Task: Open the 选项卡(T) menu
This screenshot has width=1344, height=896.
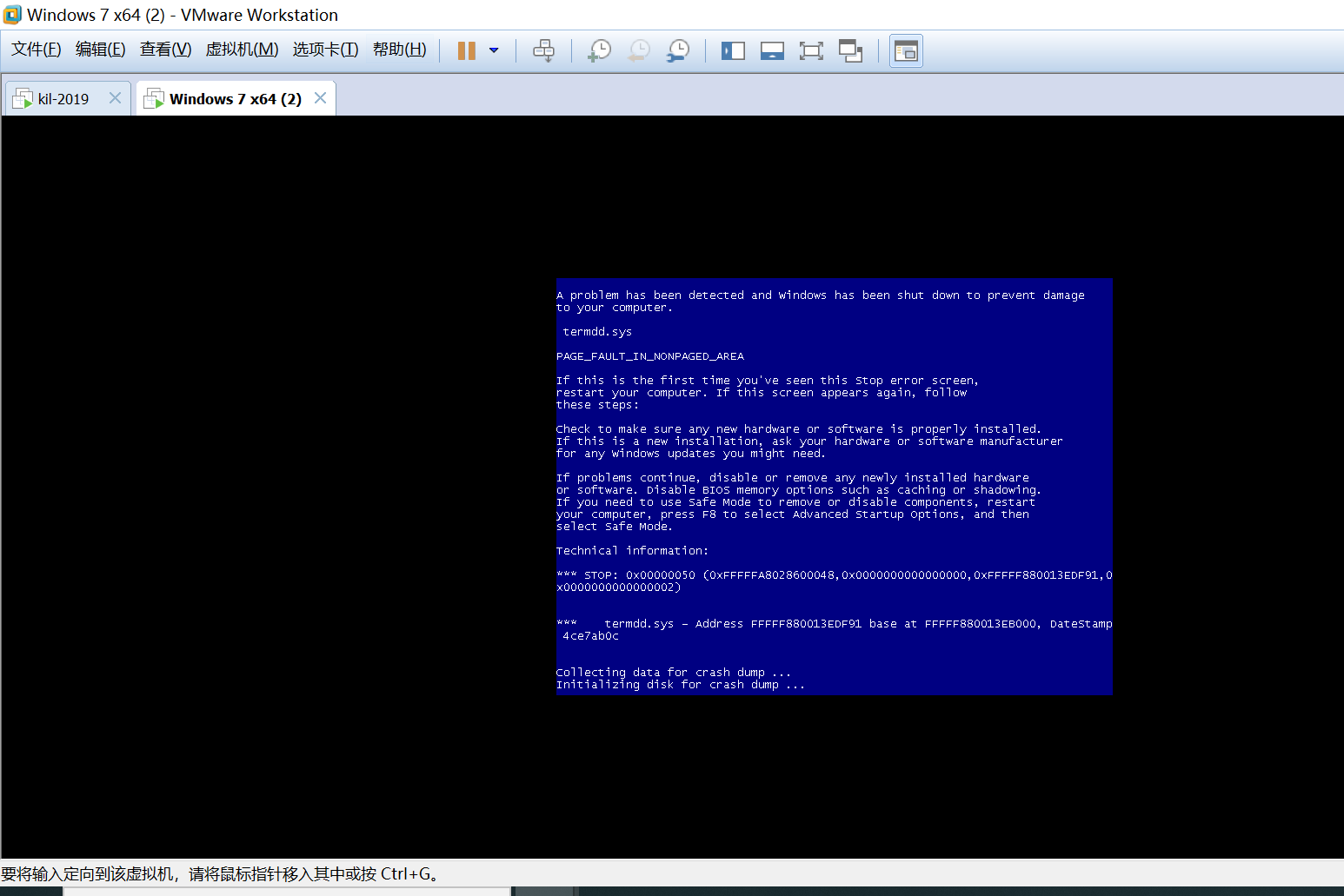Action: (325, 50)
